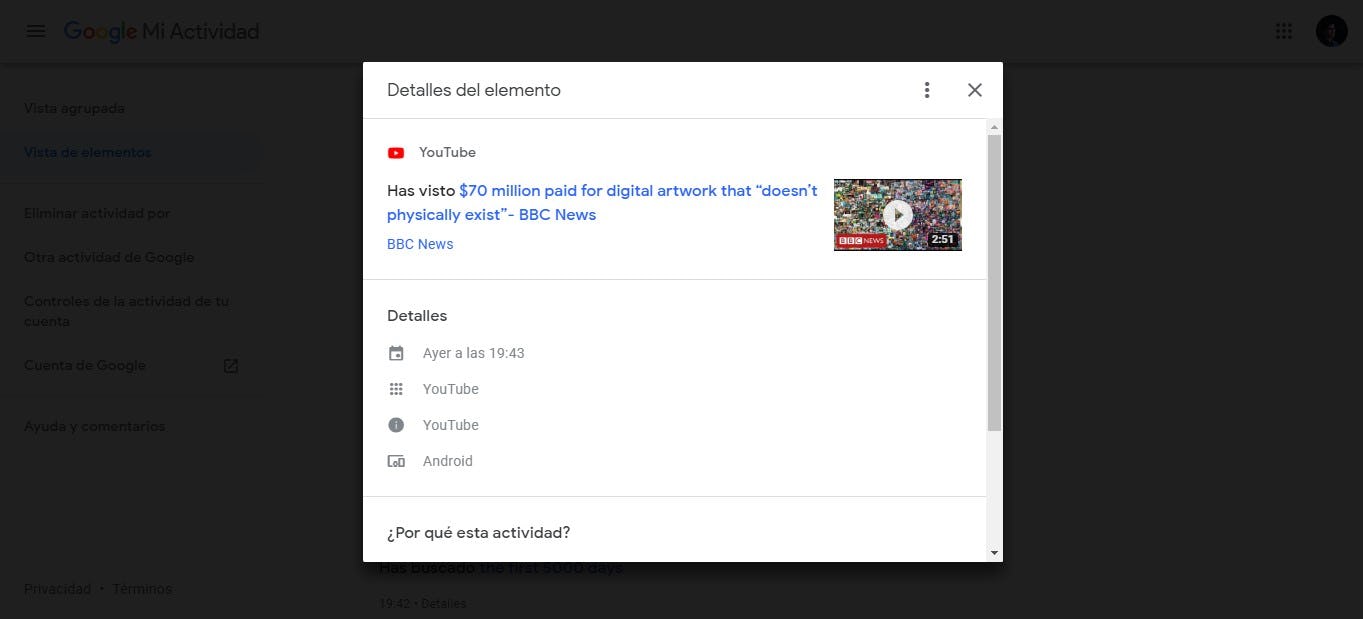Expand the ¿Por qué esta actividad? section
The width and height of the screenshot is (1363, 619).
tap(478, 532)
